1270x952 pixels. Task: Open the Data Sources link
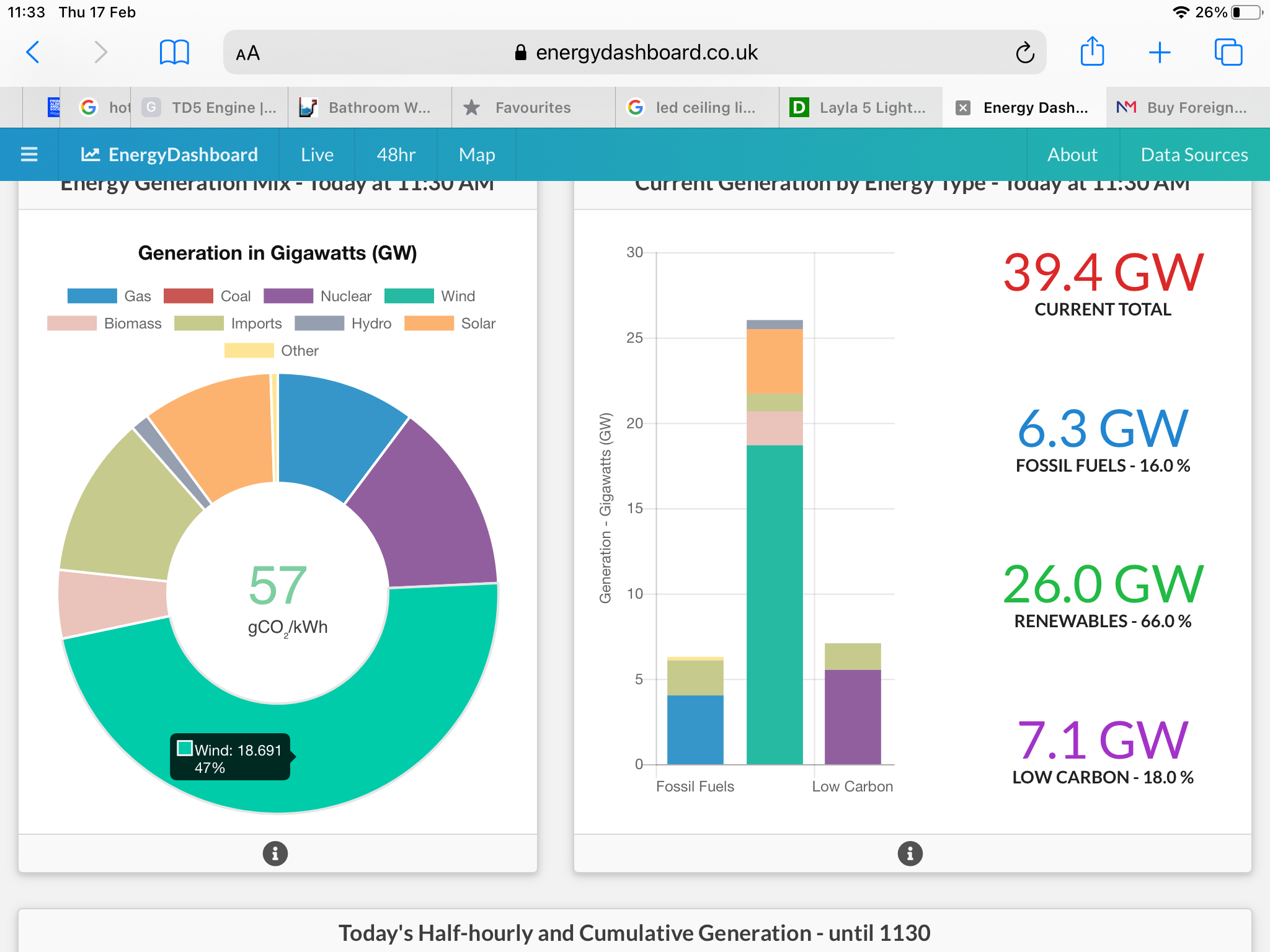[1194, 154]
